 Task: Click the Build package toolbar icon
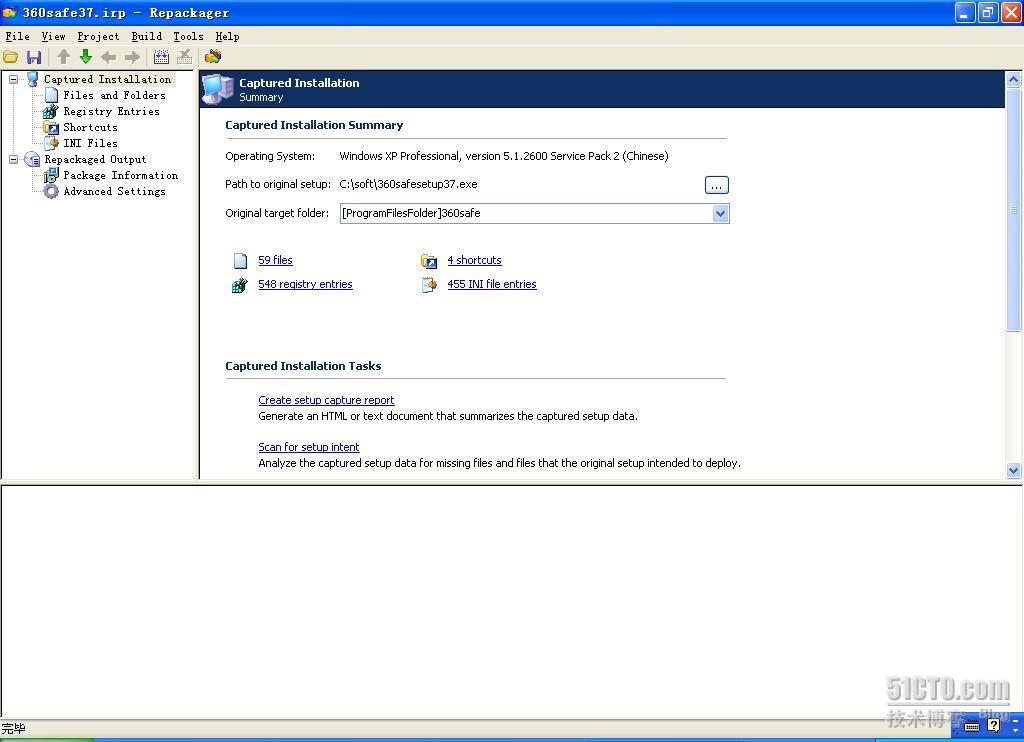[161, 57]
